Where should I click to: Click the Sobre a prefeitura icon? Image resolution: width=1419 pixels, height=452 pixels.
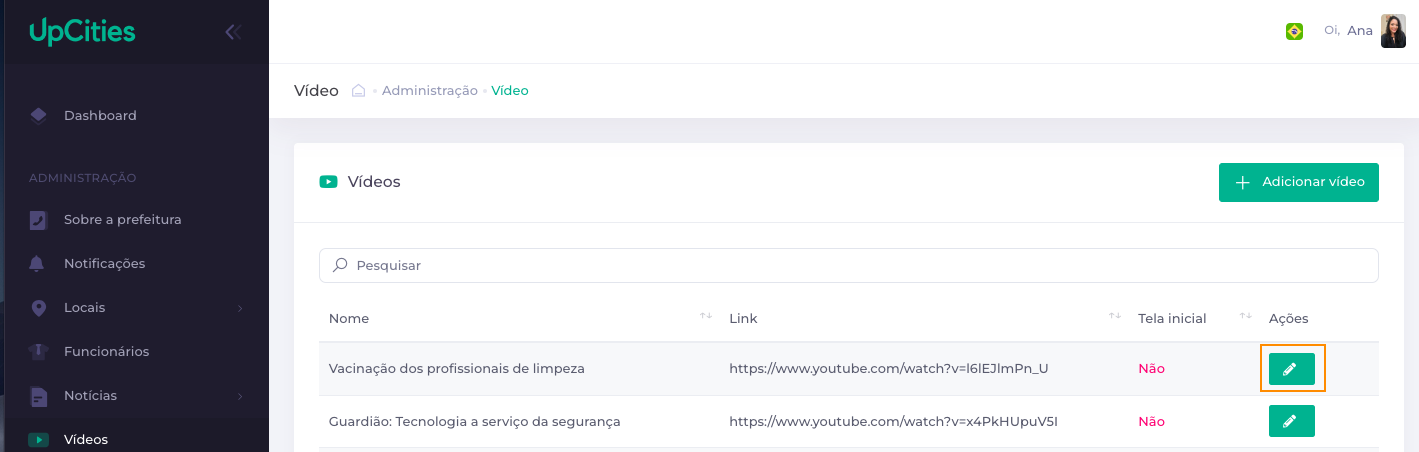pyautogui.click(x=38, y=219)
